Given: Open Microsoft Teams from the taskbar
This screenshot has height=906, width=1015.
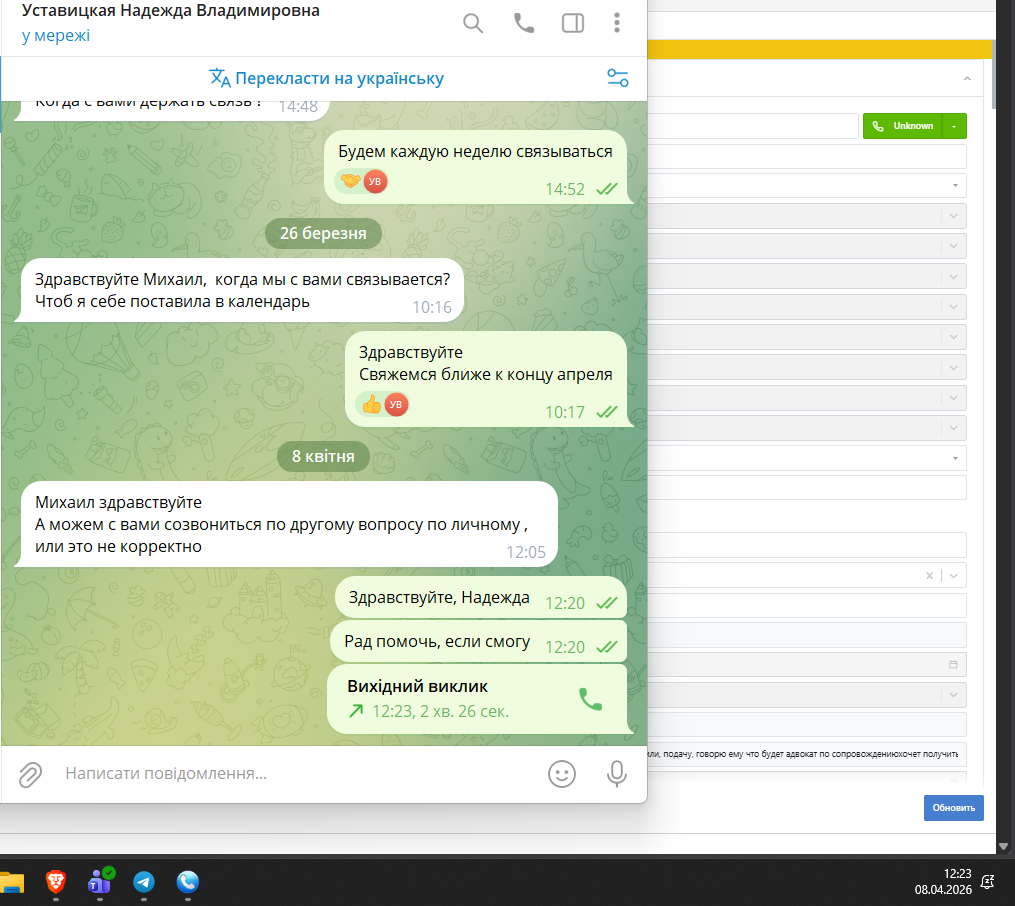Looking at the screenshot, I should [x=100, y=881].
